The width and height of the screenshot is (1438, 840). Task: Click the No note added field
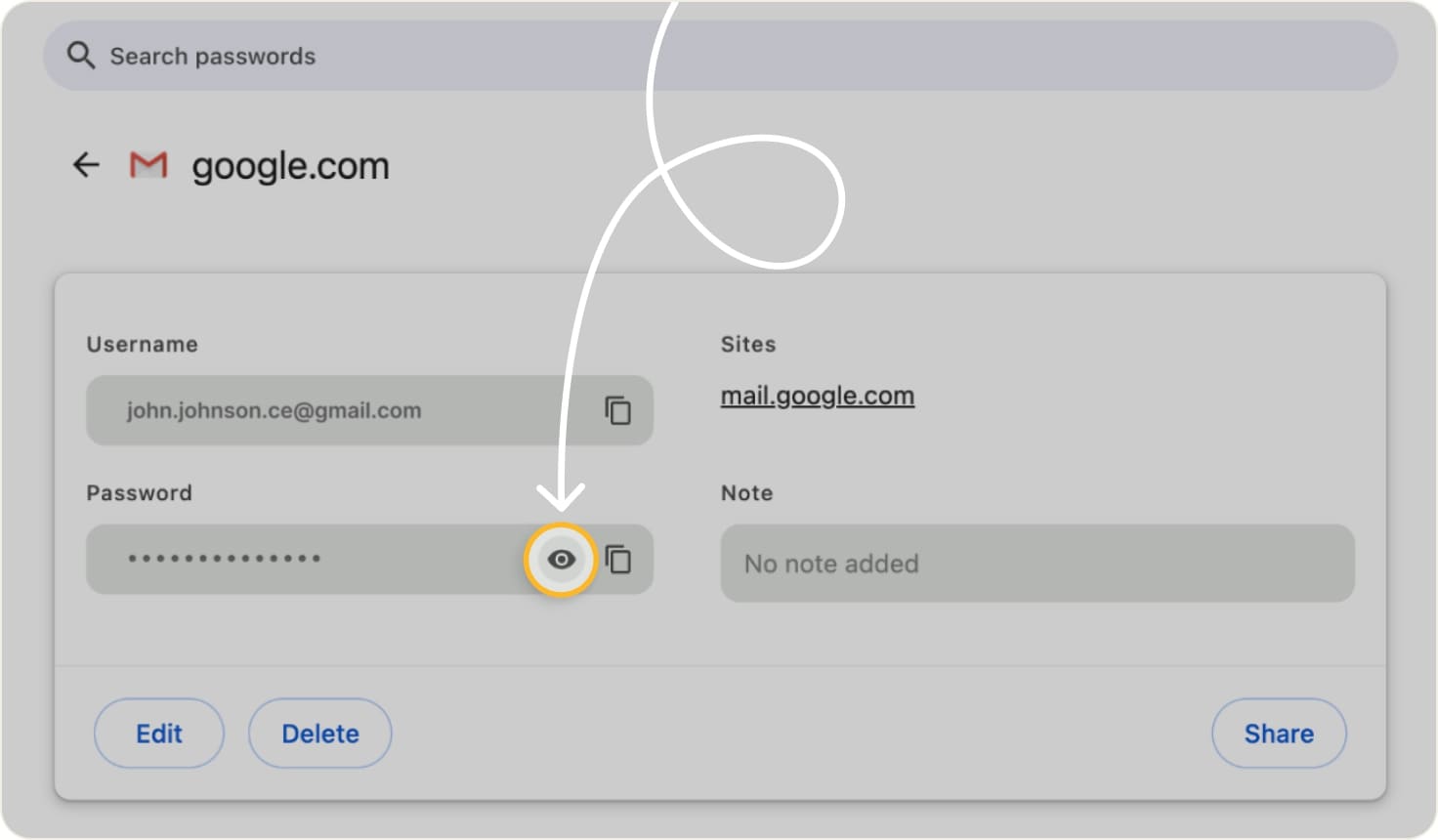(1036, 564)
